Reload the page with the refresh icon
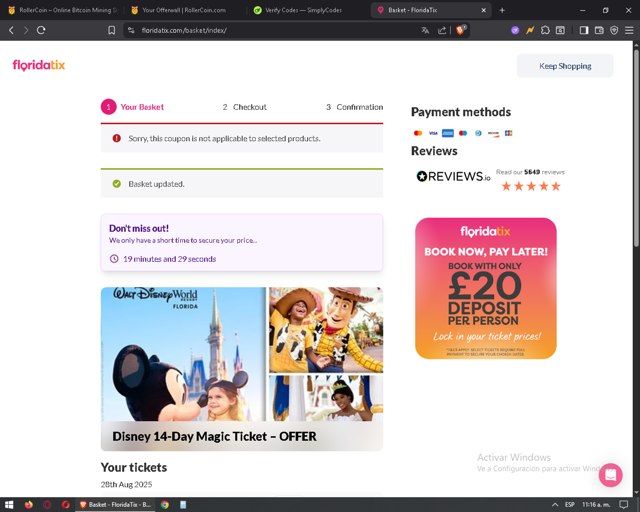 coord(41,30)
